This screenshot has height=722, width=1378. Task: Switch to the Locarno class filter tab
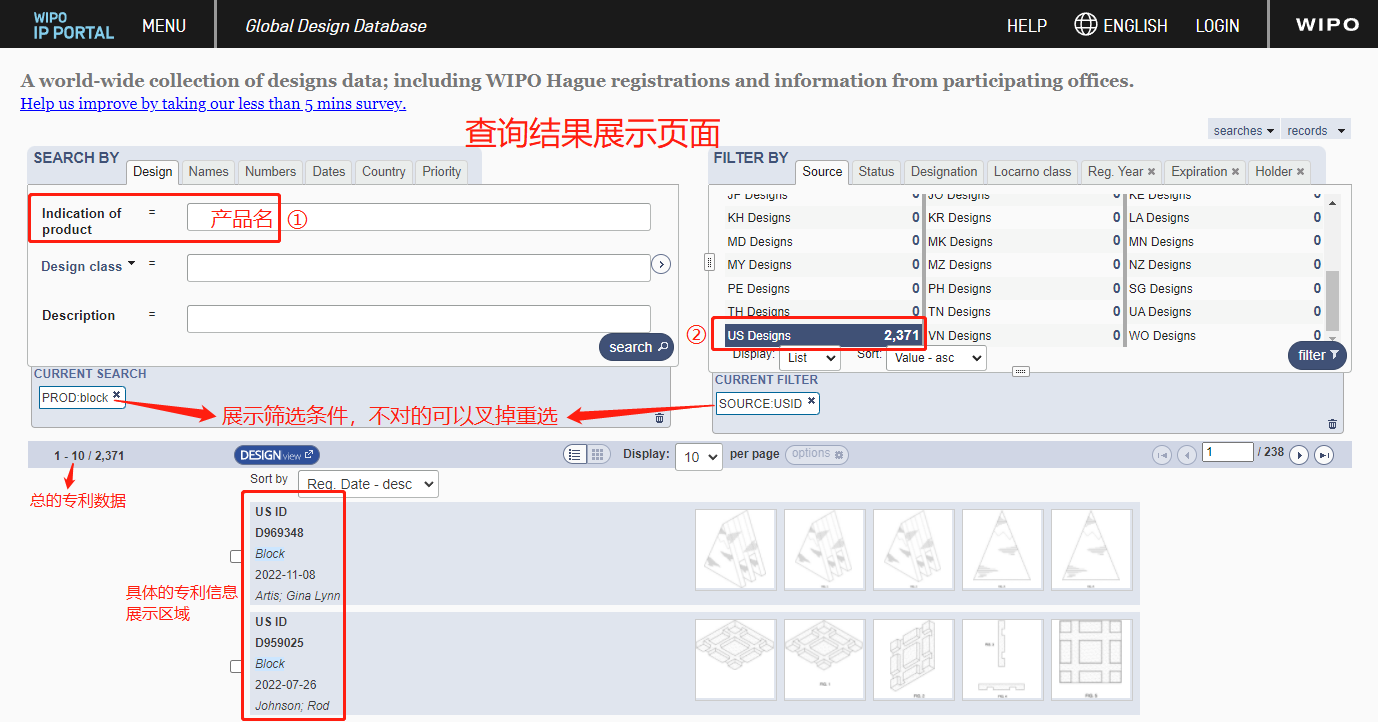1032,172
